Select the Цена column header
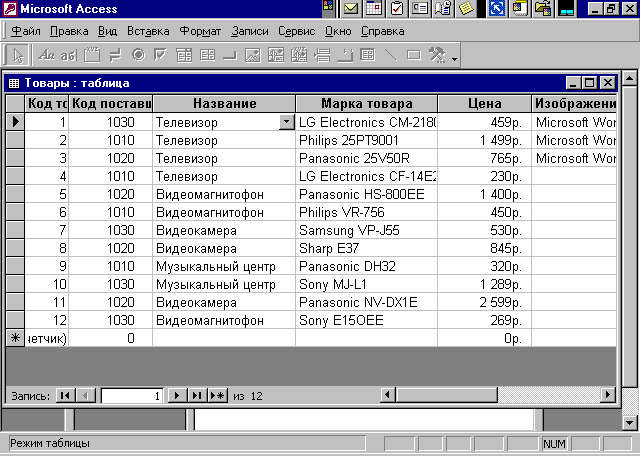 pos(484,104)
